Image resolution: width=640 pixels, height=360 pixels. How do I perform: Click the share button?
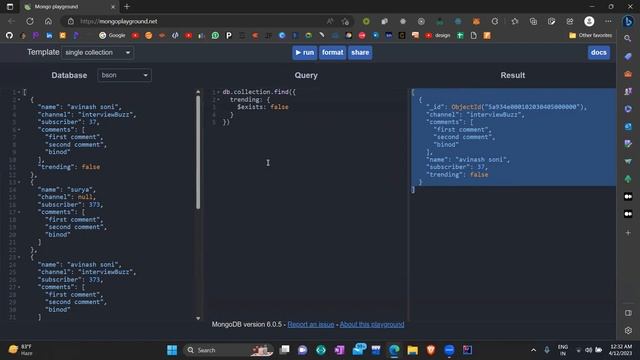[360, 53]
